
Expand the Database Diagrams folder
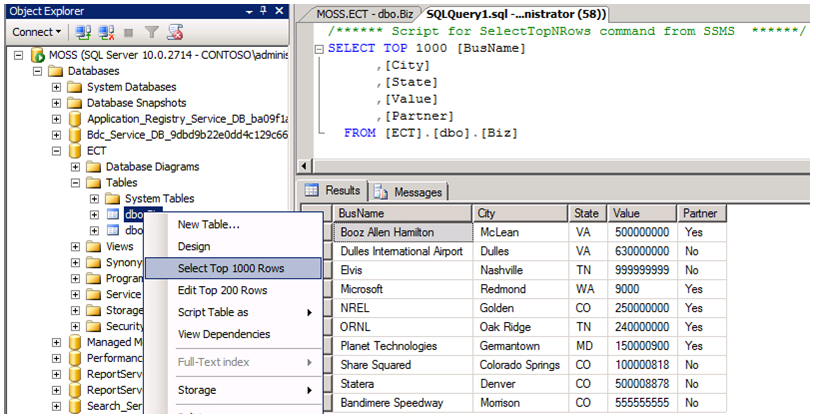coord(77,167)
